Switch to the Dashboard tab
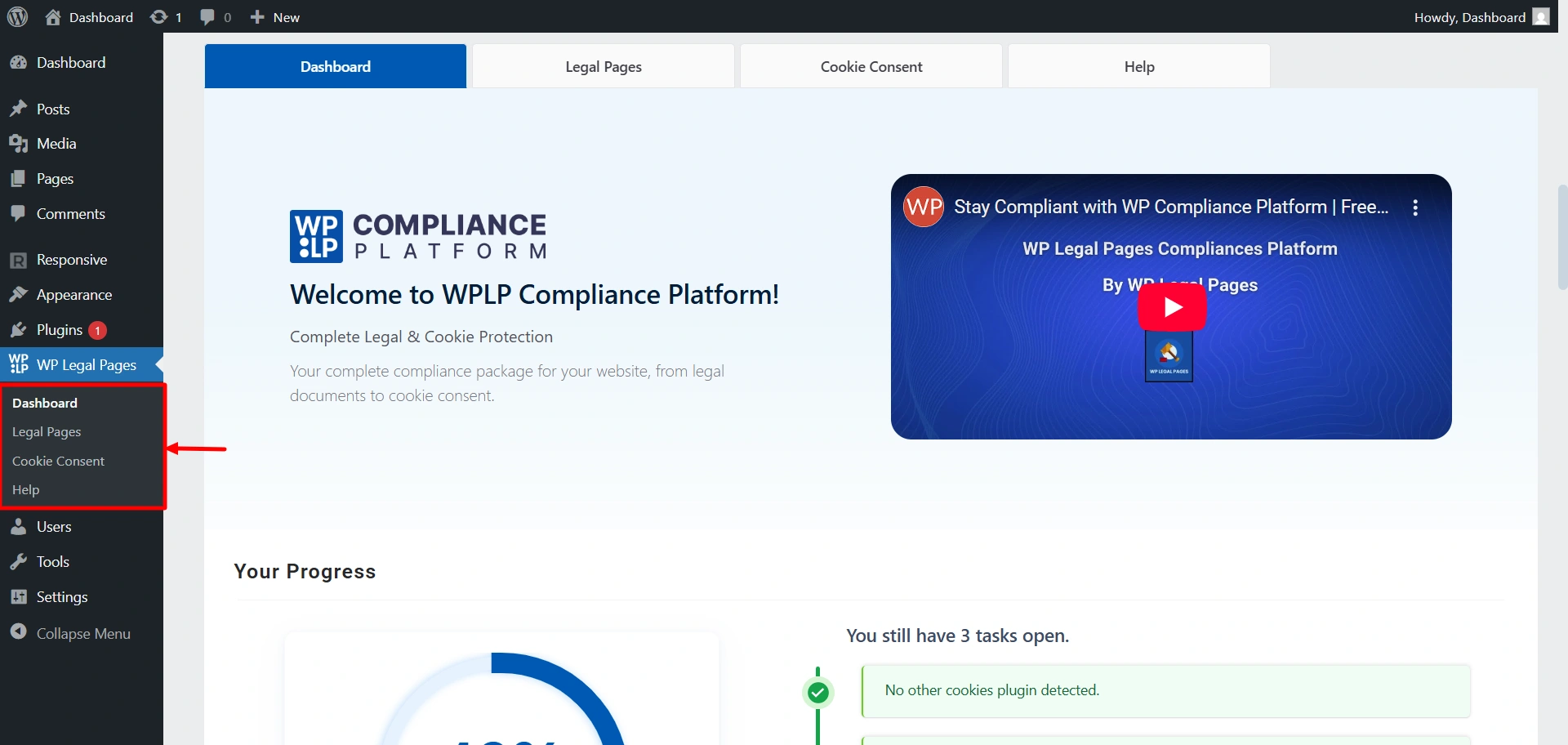Image resolution: width=1568 pixels, height=745 pixels. [x=336, y=67]
